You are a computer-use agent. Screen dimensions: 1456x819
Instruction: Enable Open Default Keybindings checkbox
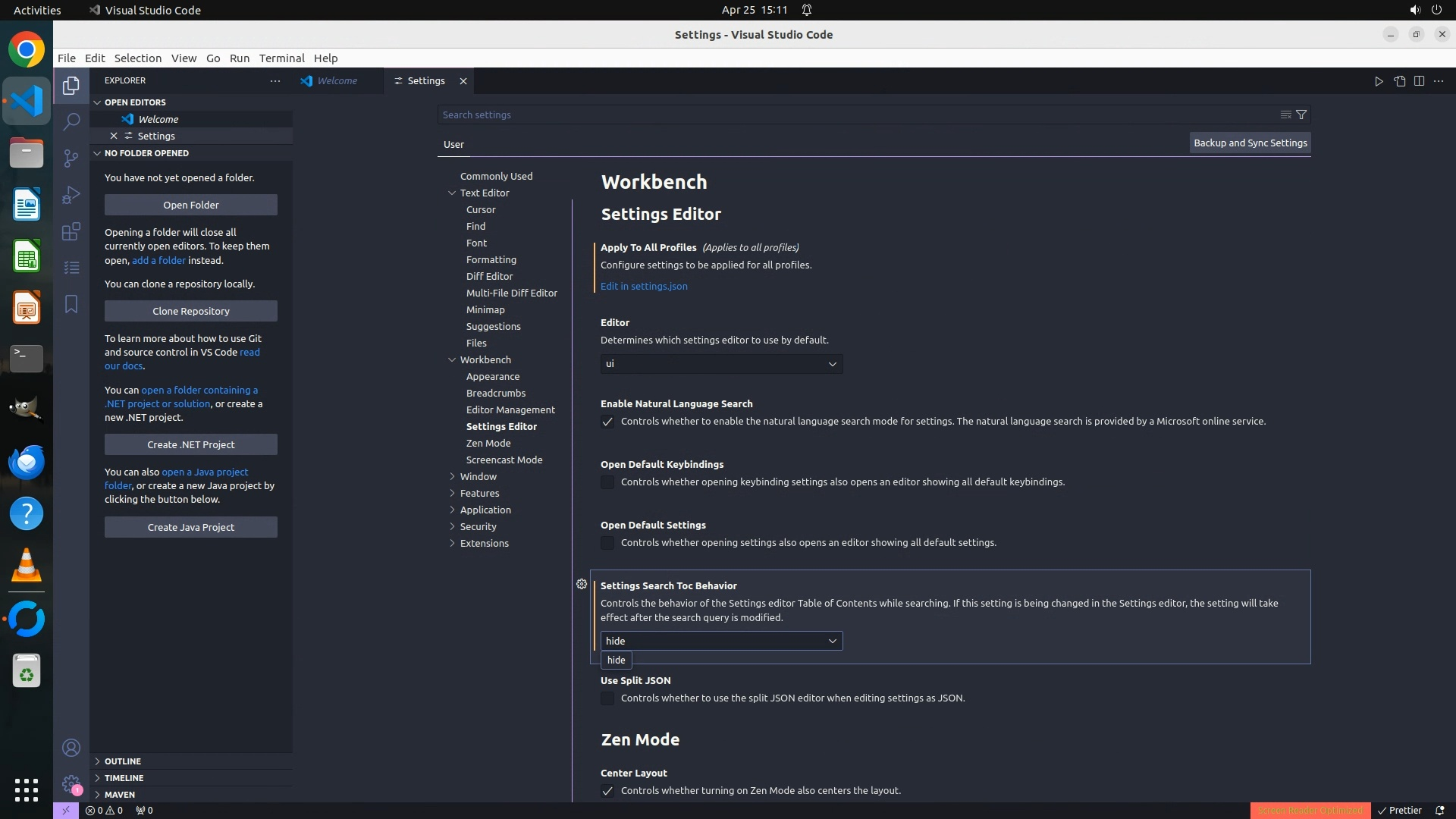[607, 482]
